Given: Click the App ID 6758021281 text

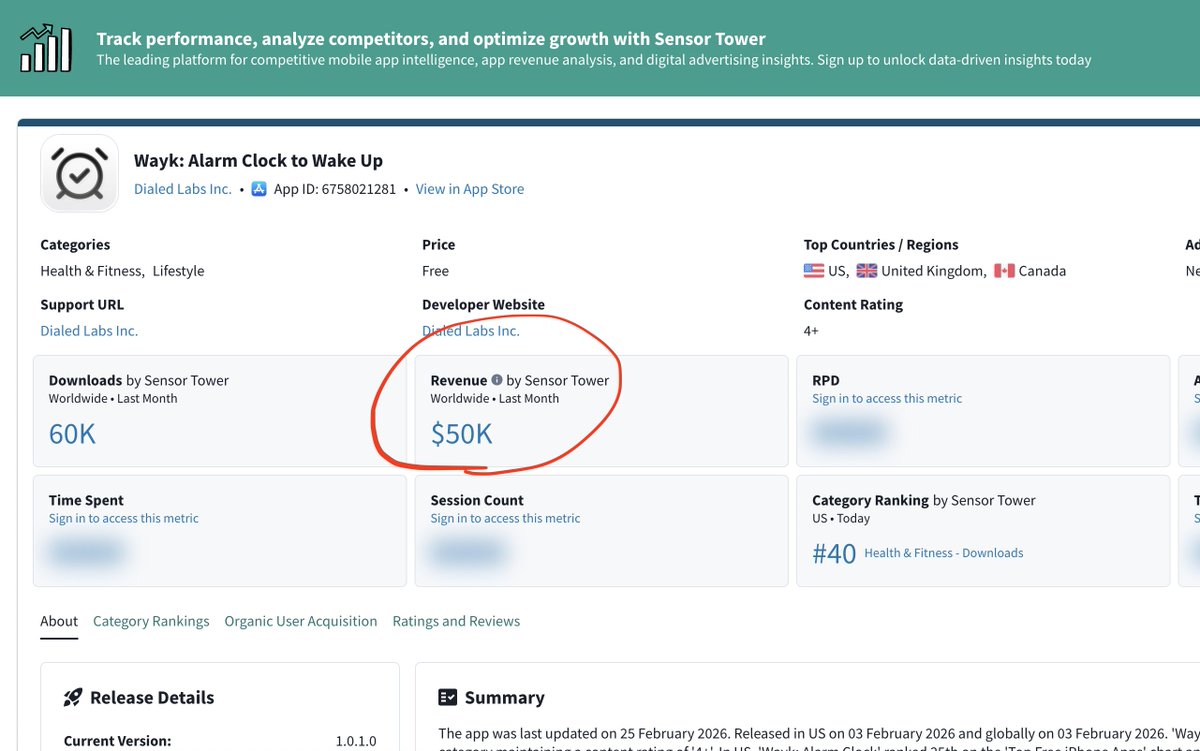Looking at the screenshot, I should tap(335, 189).
